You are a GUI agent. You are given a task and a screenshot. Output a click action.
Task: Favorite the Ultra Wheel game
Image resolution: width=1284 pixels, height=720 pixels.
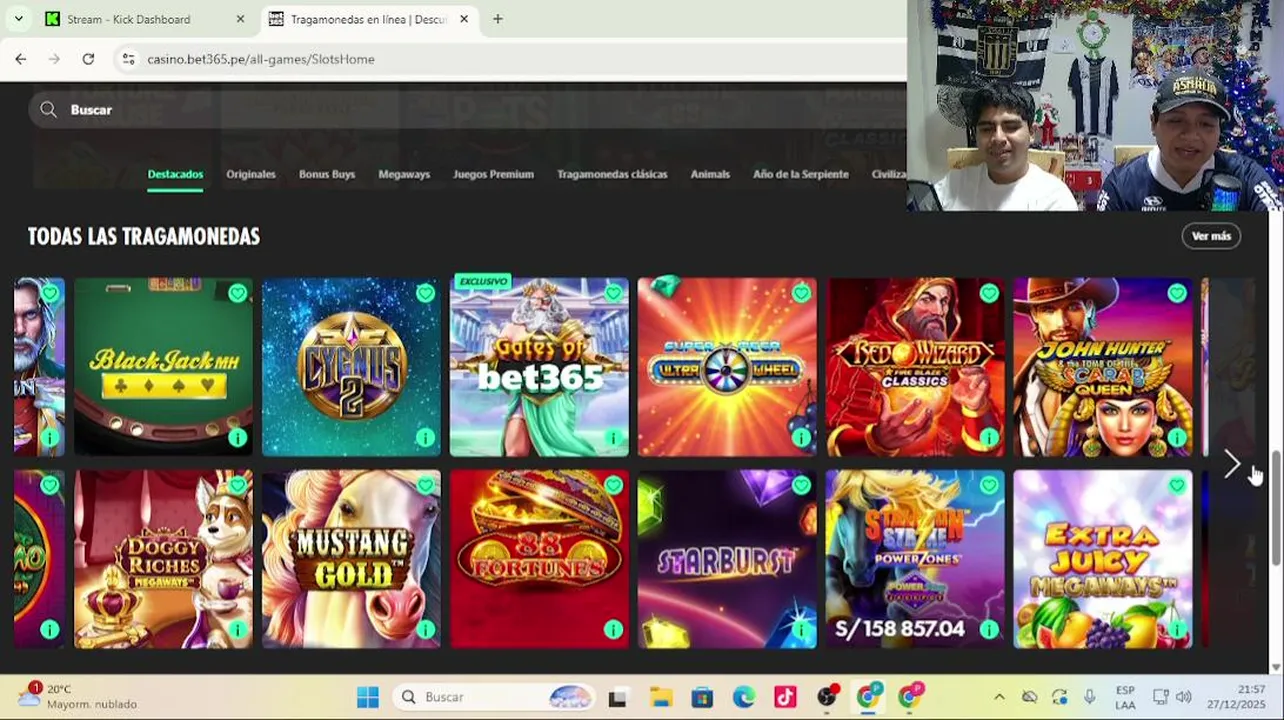pyautogui.click(x=801, y=293)
